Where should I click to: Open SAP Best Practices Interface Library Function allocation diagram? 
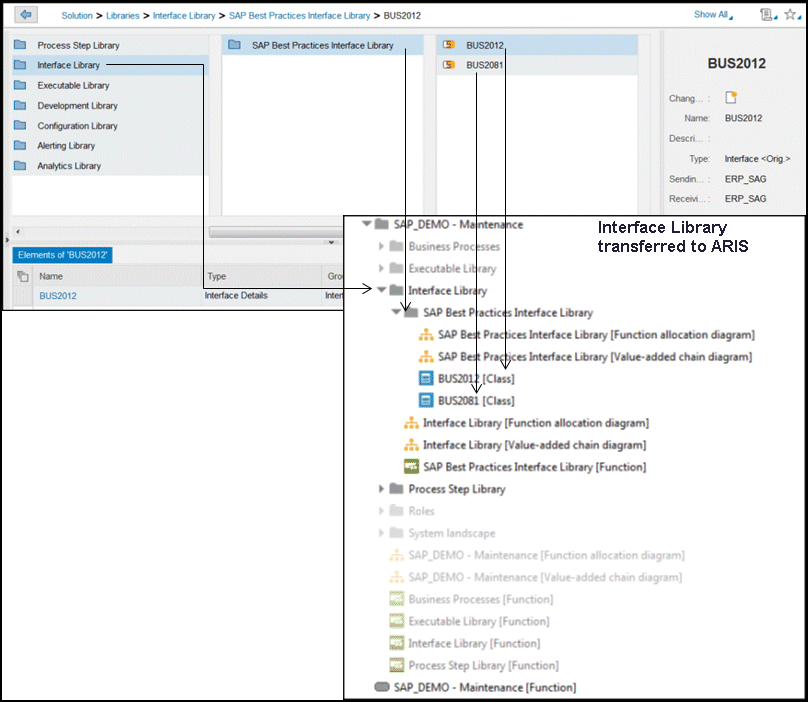(596, 335)
